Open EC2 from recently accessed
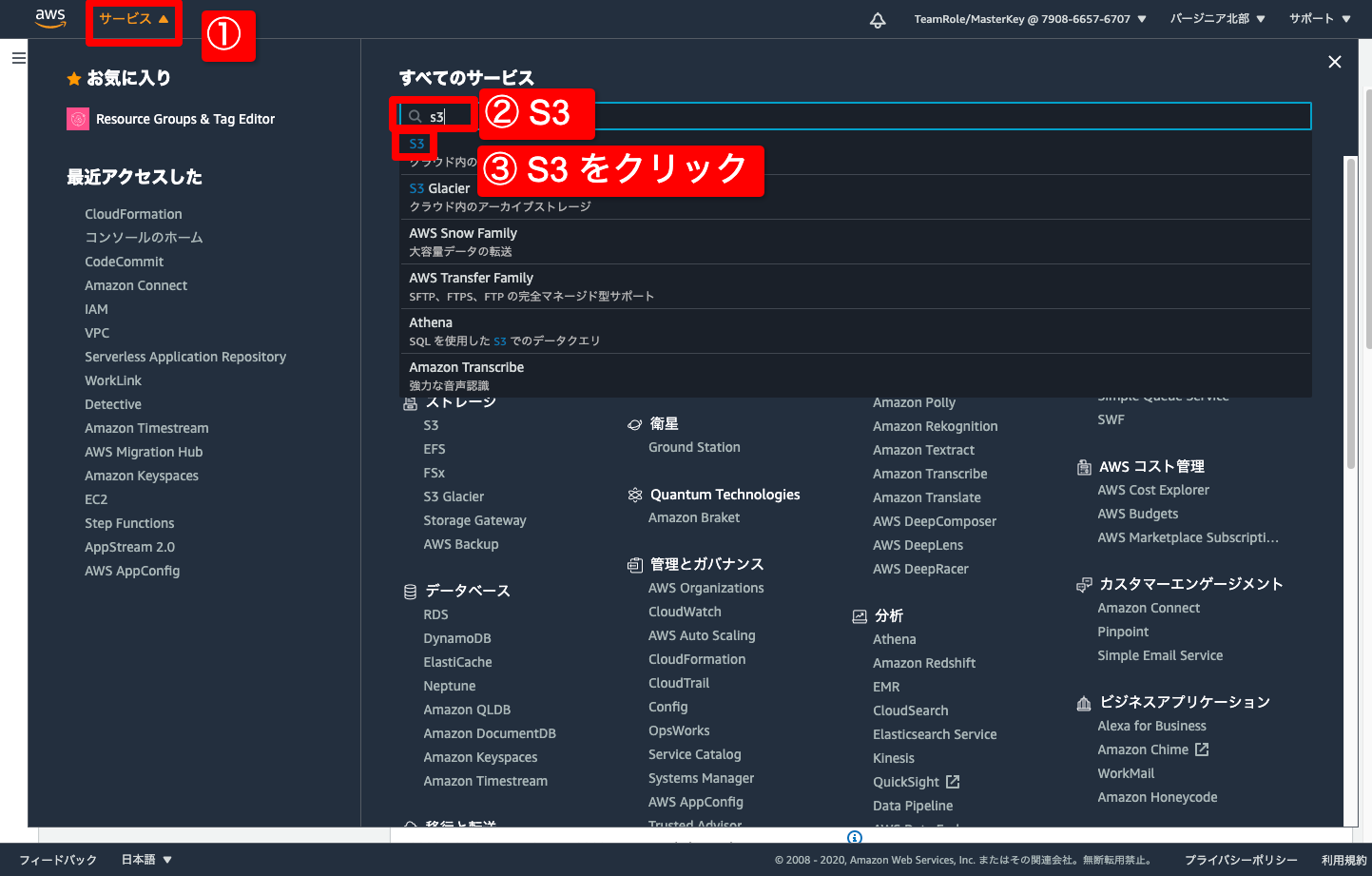1372x876 pixels. pos(96,499)
